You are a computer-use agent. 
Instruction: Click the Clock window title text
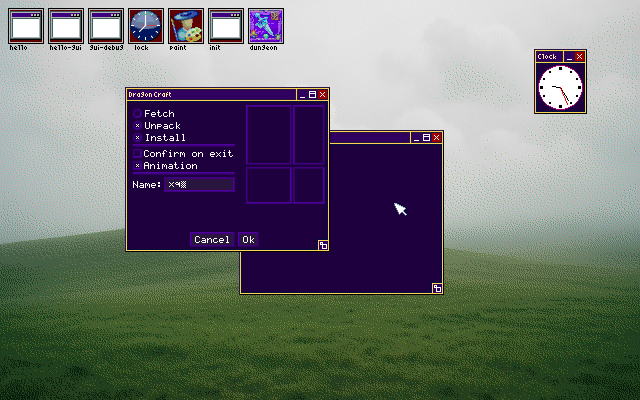[x=547, y=57]
